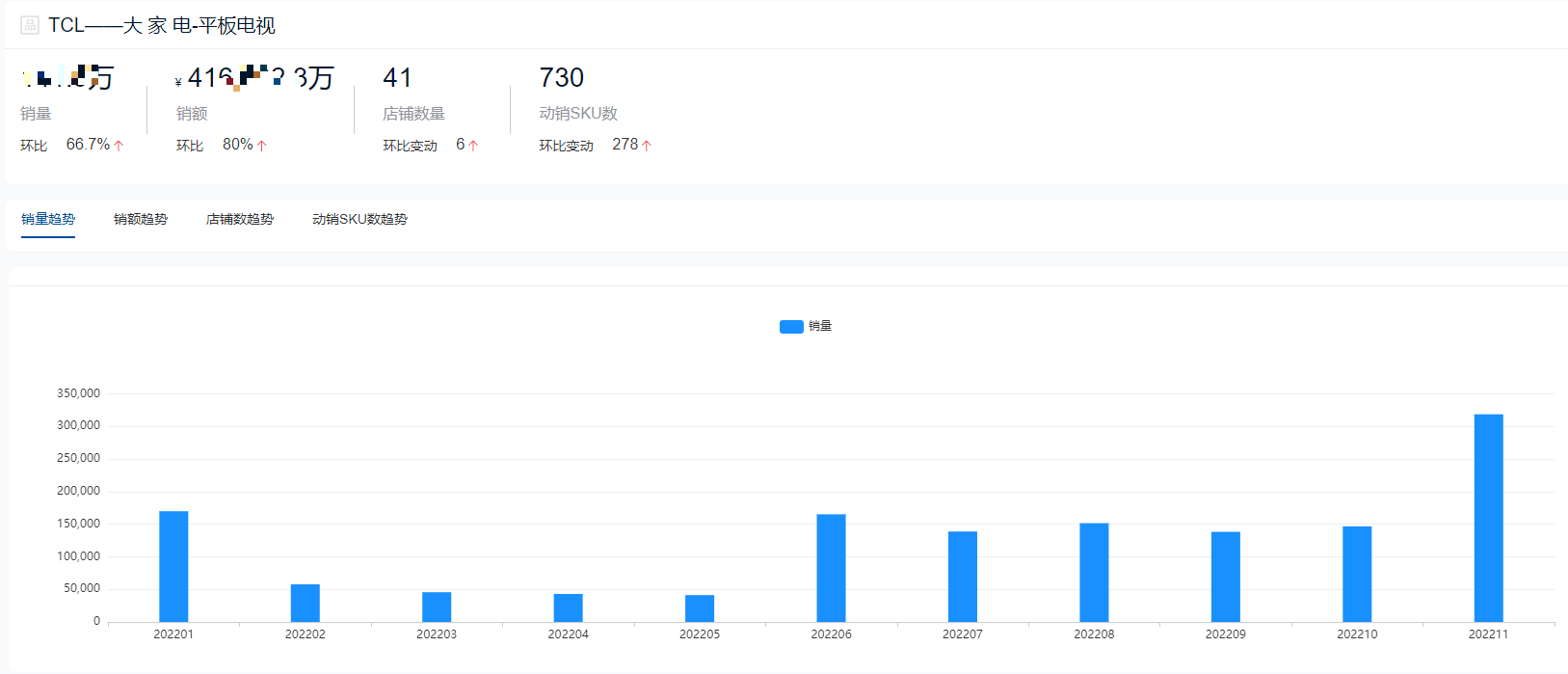Click the red up arrow next to 66.7%
The image size is (1568, 674).
pyautogui.click(x=119, y=146)
